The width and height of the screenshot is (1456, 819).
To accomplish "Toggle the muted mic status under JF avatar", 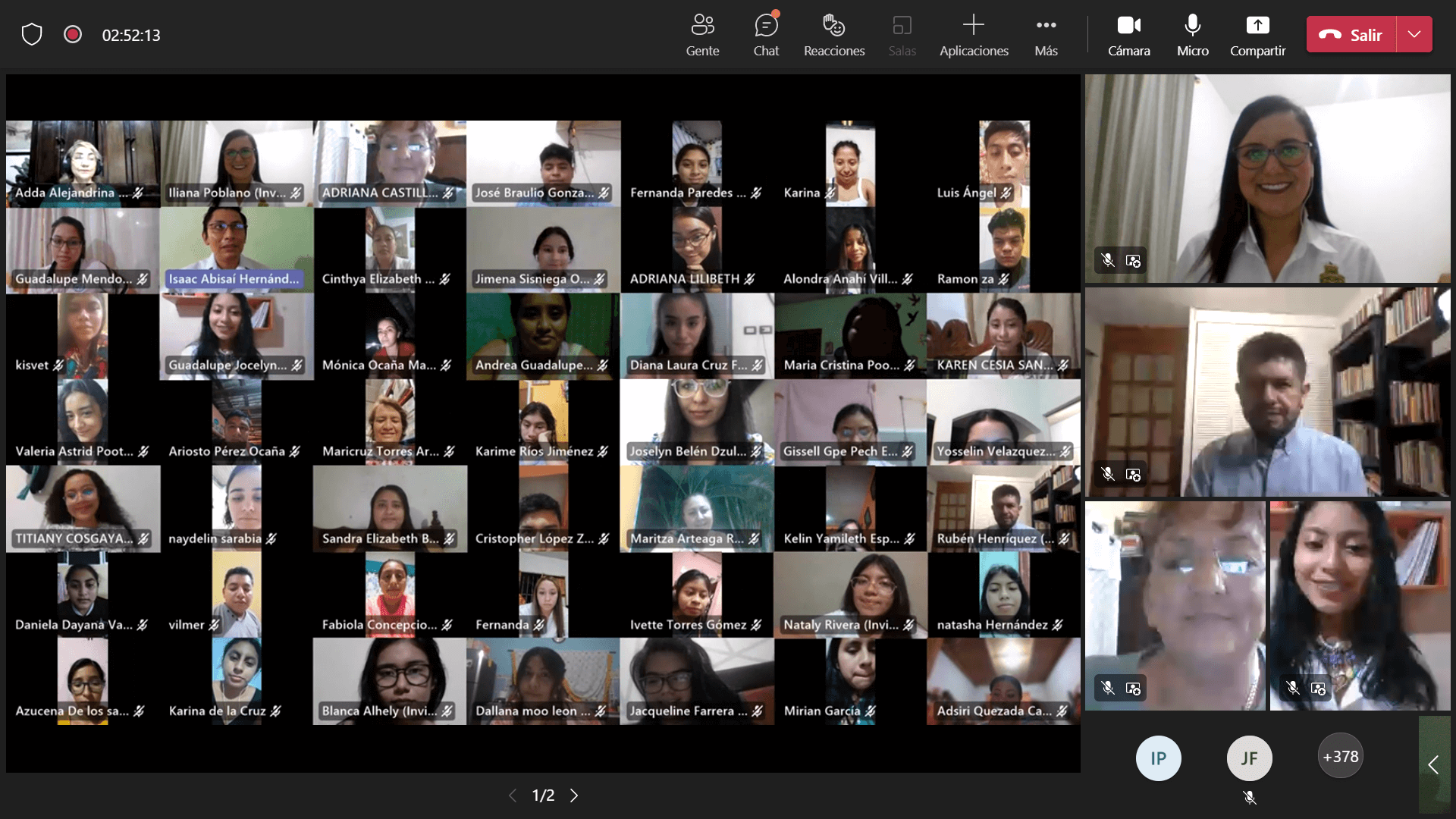I will [x=1249, y=798].
